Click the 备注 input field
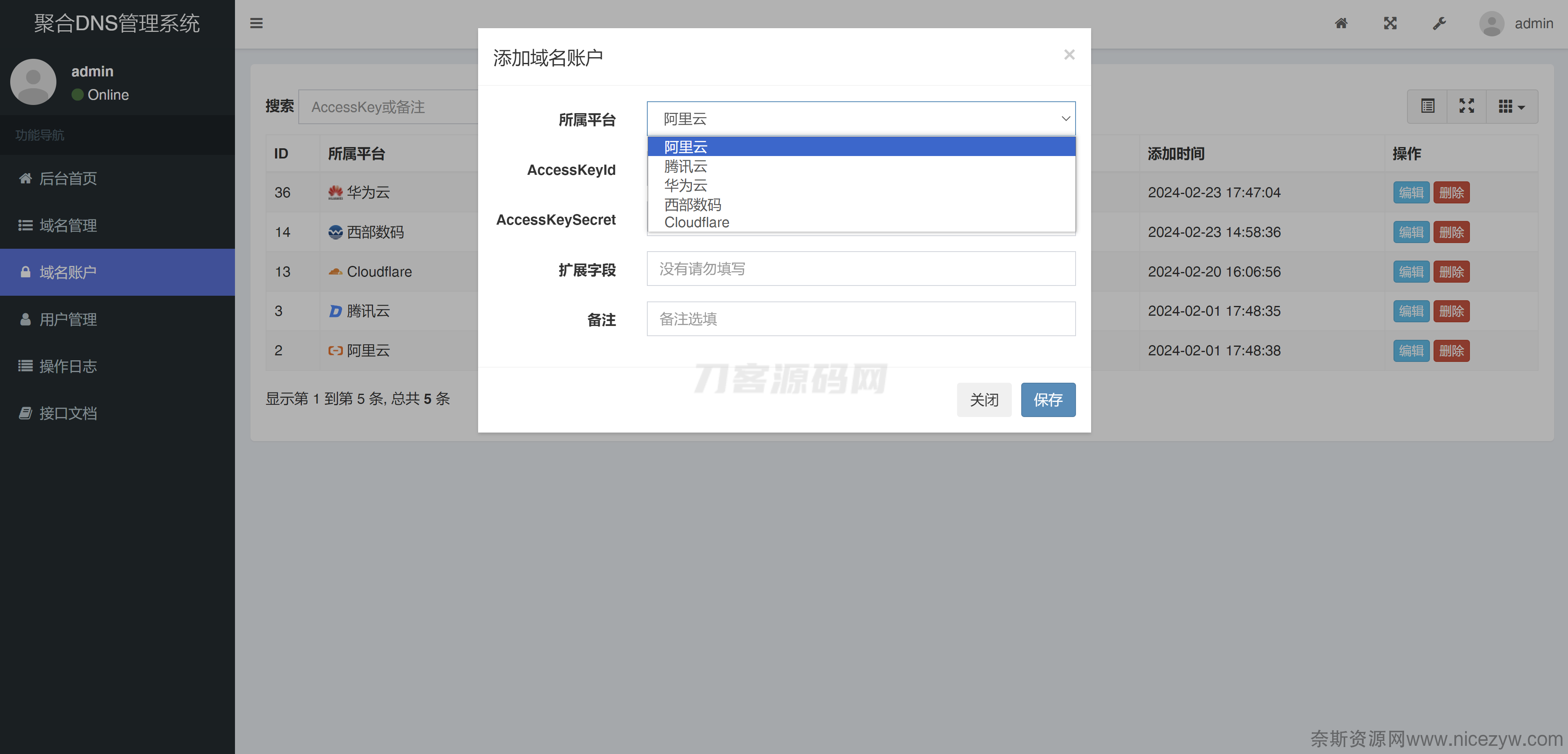The height and width of the screenshot is (754, 1568). coord(861,319)
